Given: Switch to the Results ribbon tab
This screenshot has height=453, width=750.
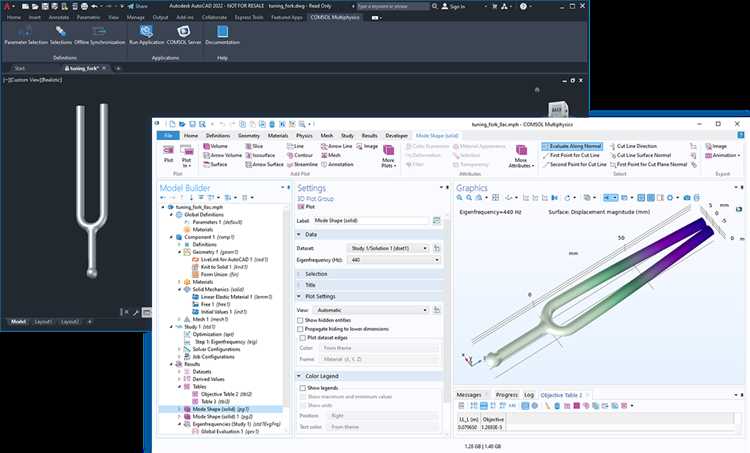Looking at the screenshot, I should (369, 135).
